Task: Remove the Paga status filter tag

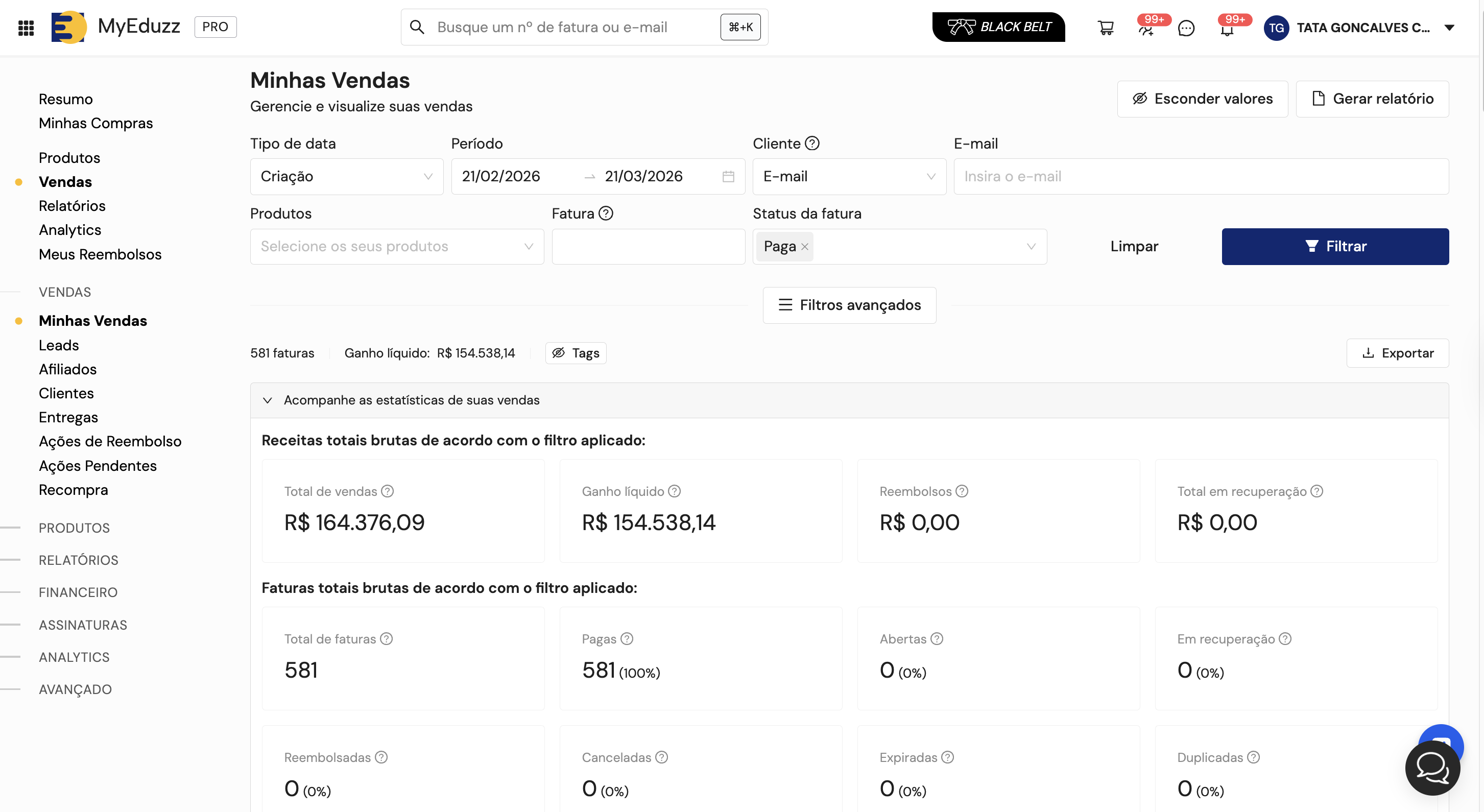Action: (x=805, y=246)
